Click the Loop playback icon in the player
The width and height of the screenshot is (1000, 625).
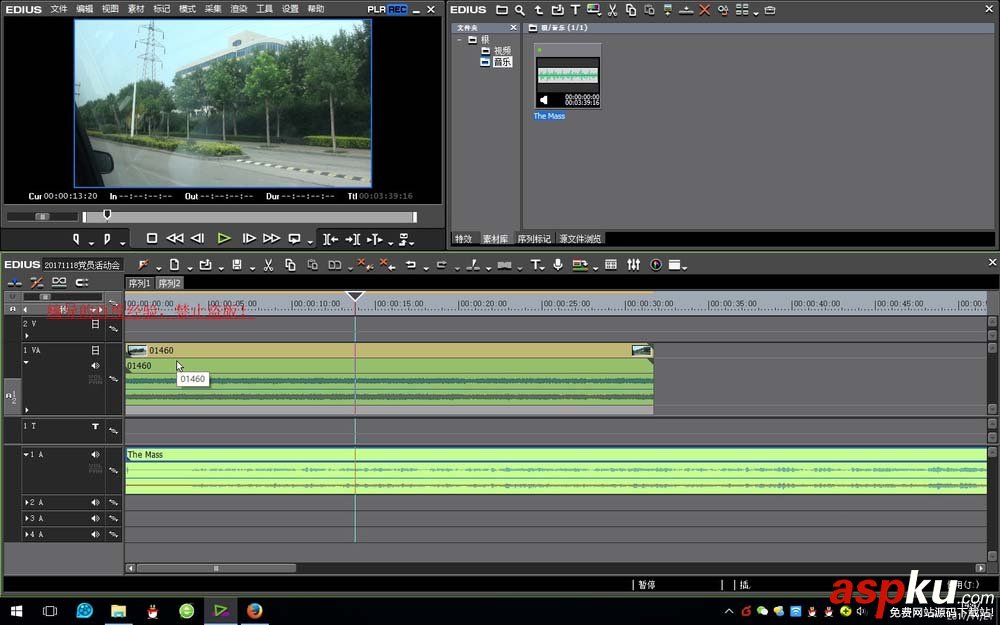(294, 239)
